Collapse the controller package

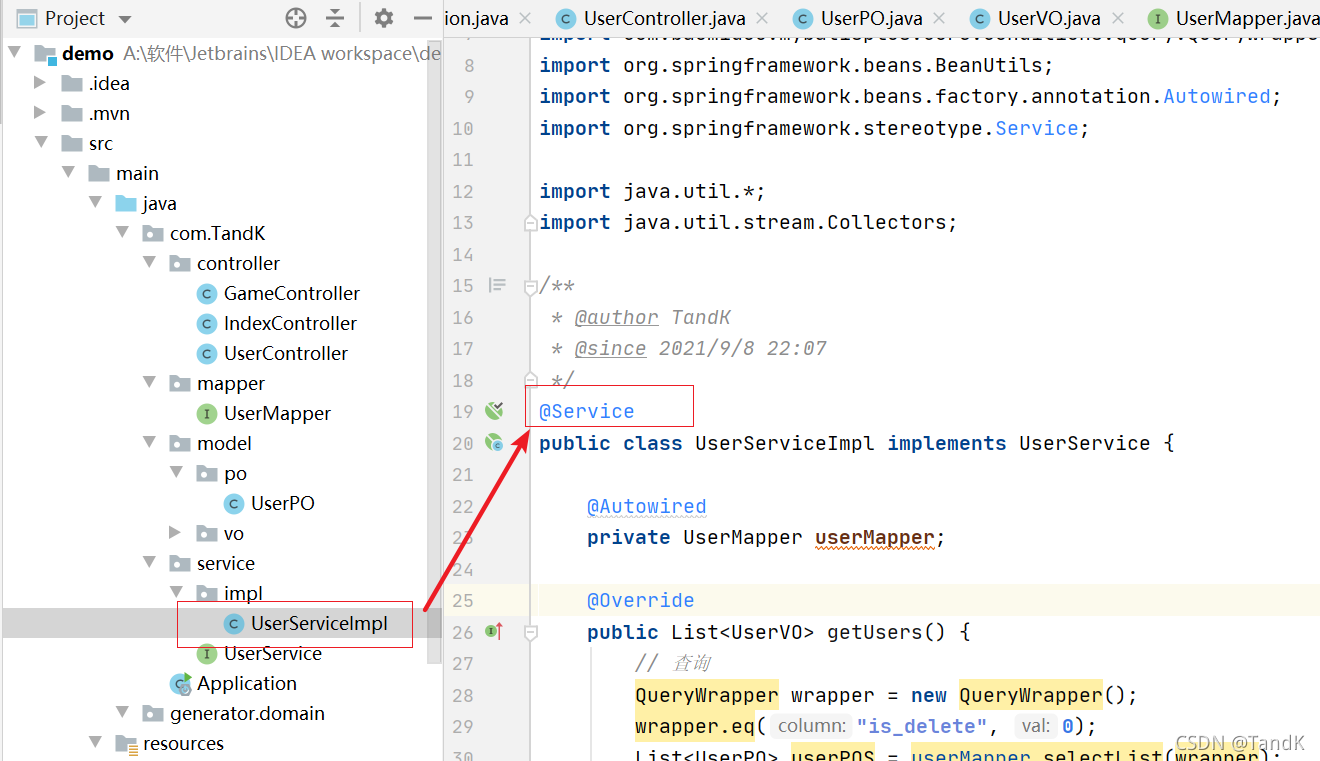pyautogui.click(x=149, y=264)
